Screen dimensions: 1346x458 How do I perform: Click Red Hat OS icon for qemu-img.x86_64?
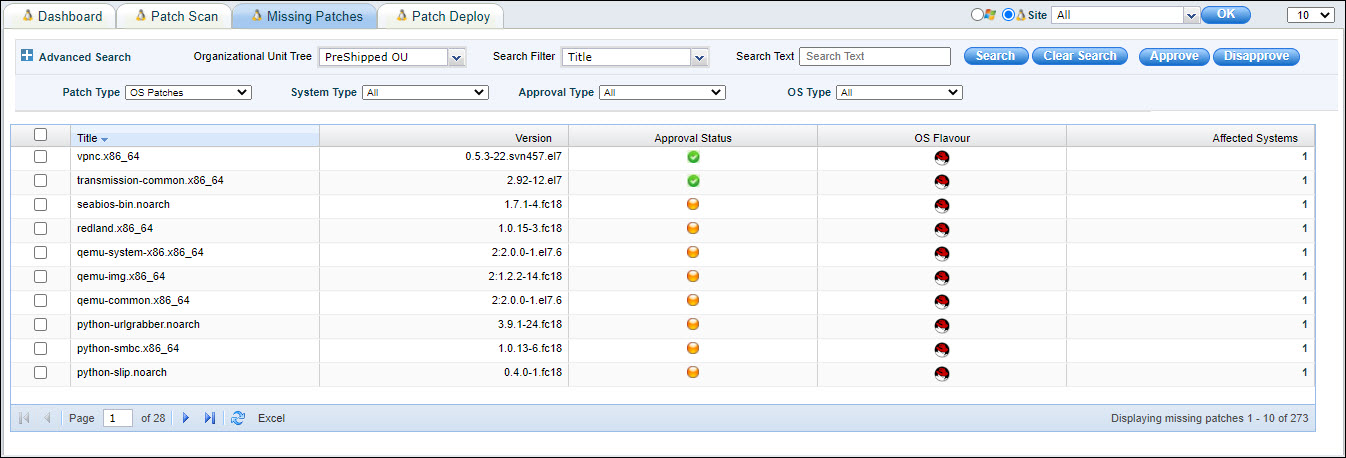(x=942, y=277)
